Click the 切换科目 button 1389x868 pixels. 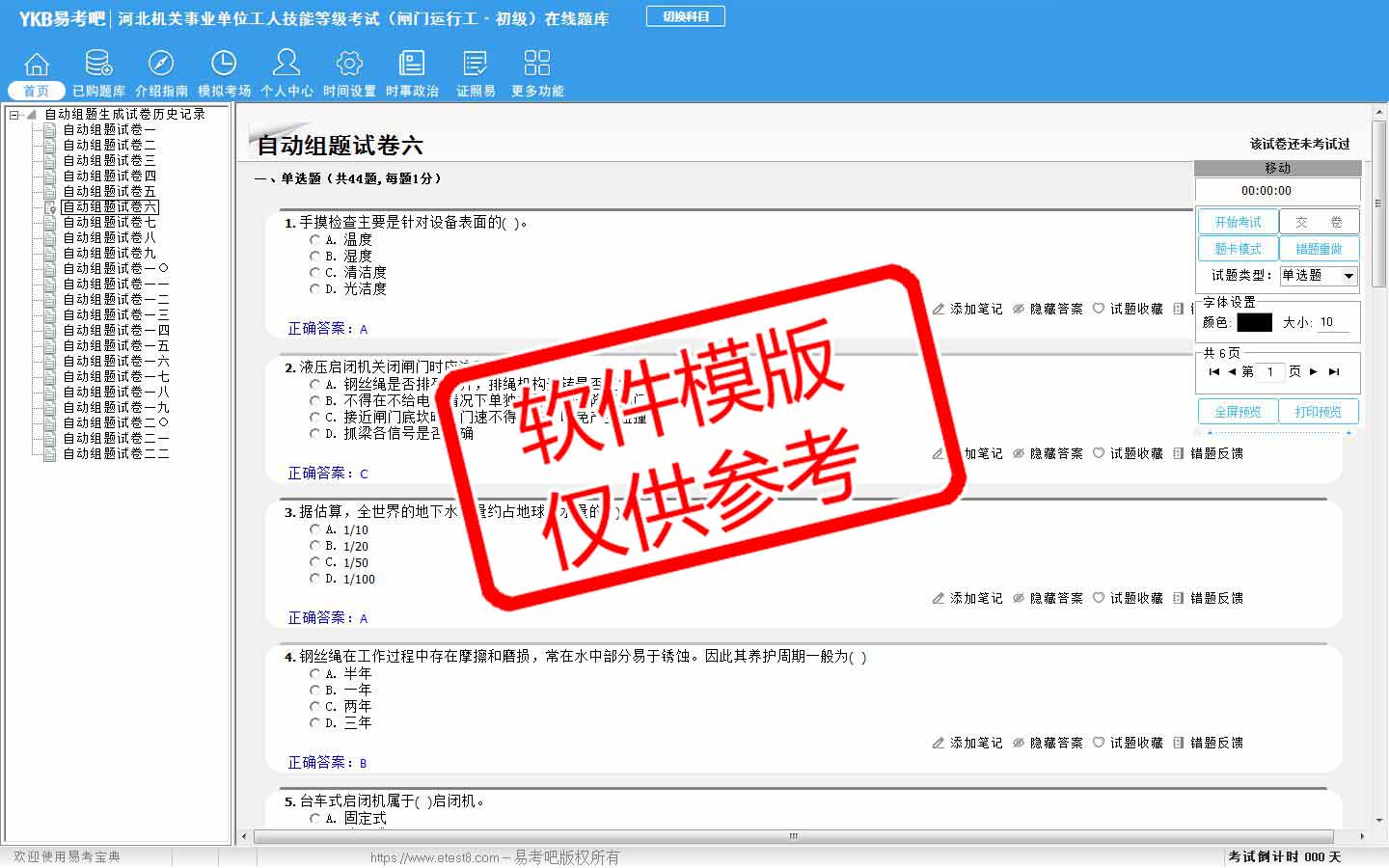click(686, 16)
